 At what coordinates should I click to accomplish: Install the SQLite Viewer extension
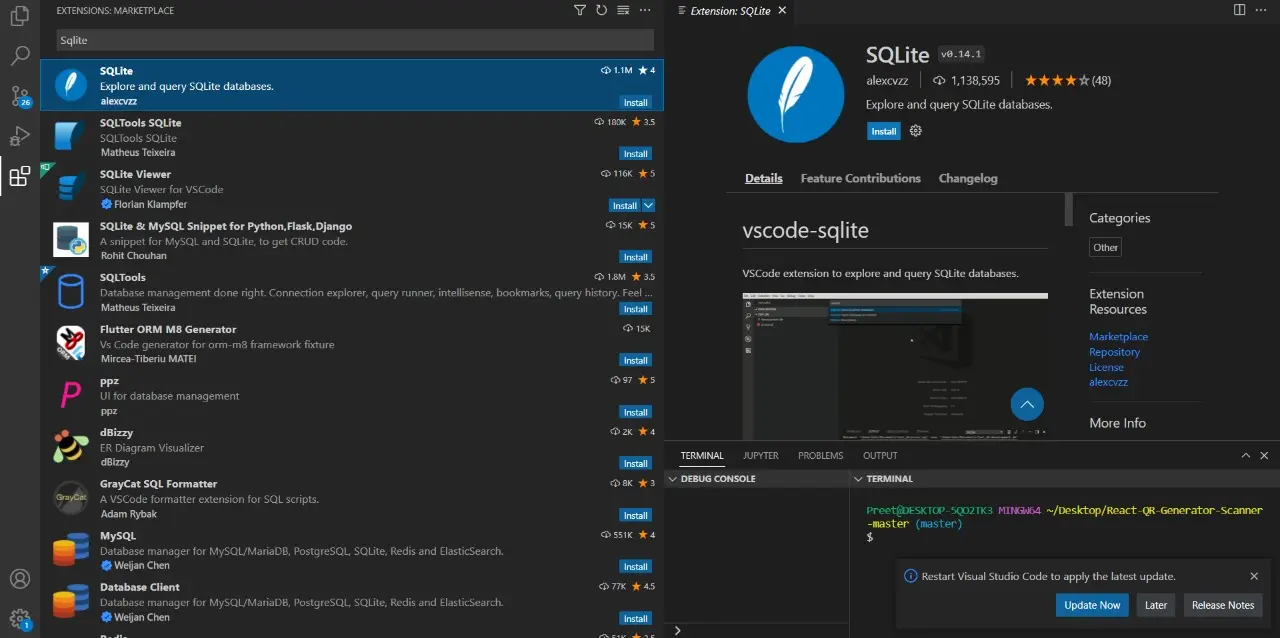coord(625,205)
